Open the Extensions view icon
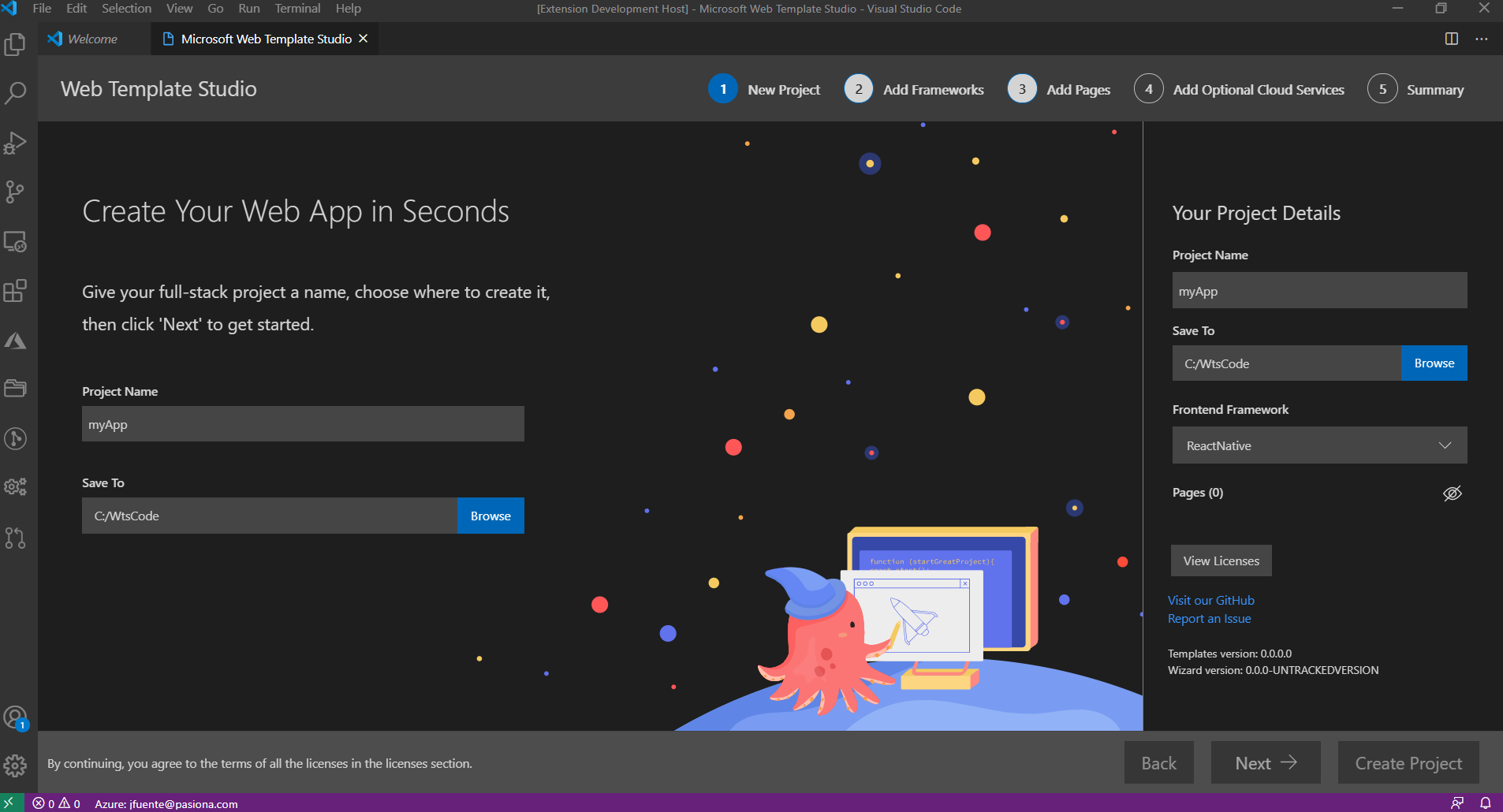The image size is (1503, 812). pyautogui.click(x=15, y=291)
